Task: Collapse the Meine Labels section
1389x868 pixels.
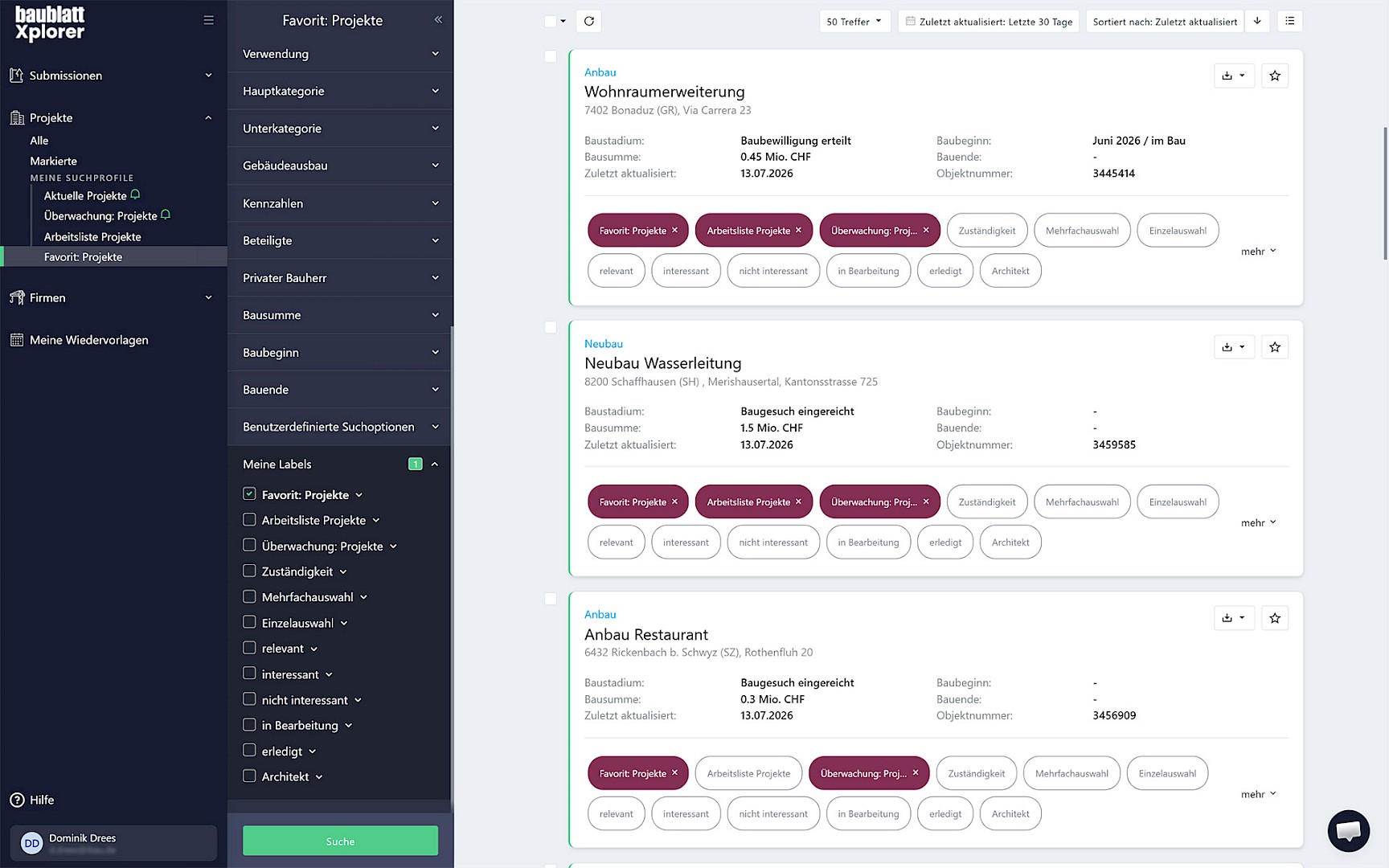Action: pos(435,465)
